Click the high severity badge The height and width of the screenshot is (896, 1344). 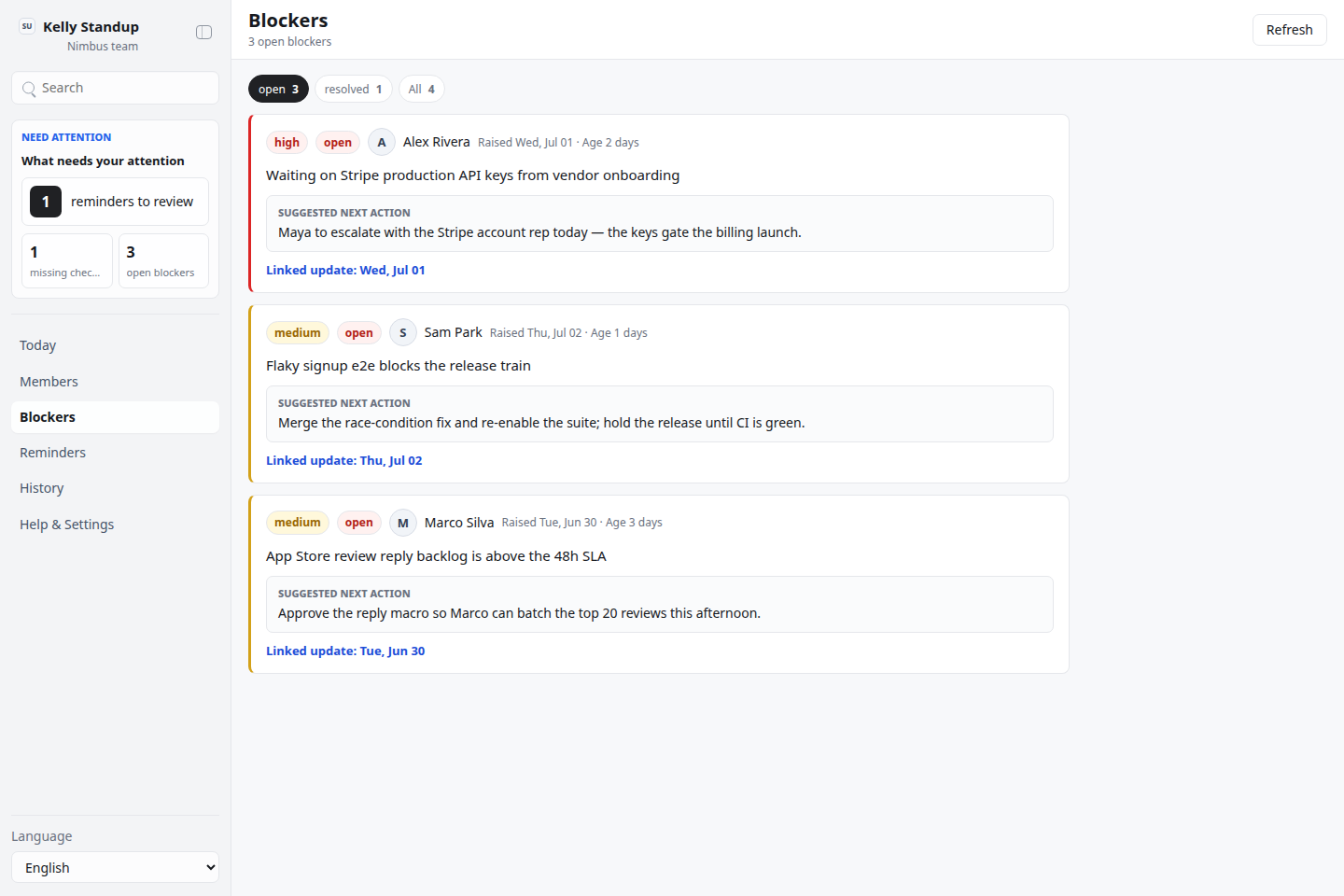[x=287, y=142]
